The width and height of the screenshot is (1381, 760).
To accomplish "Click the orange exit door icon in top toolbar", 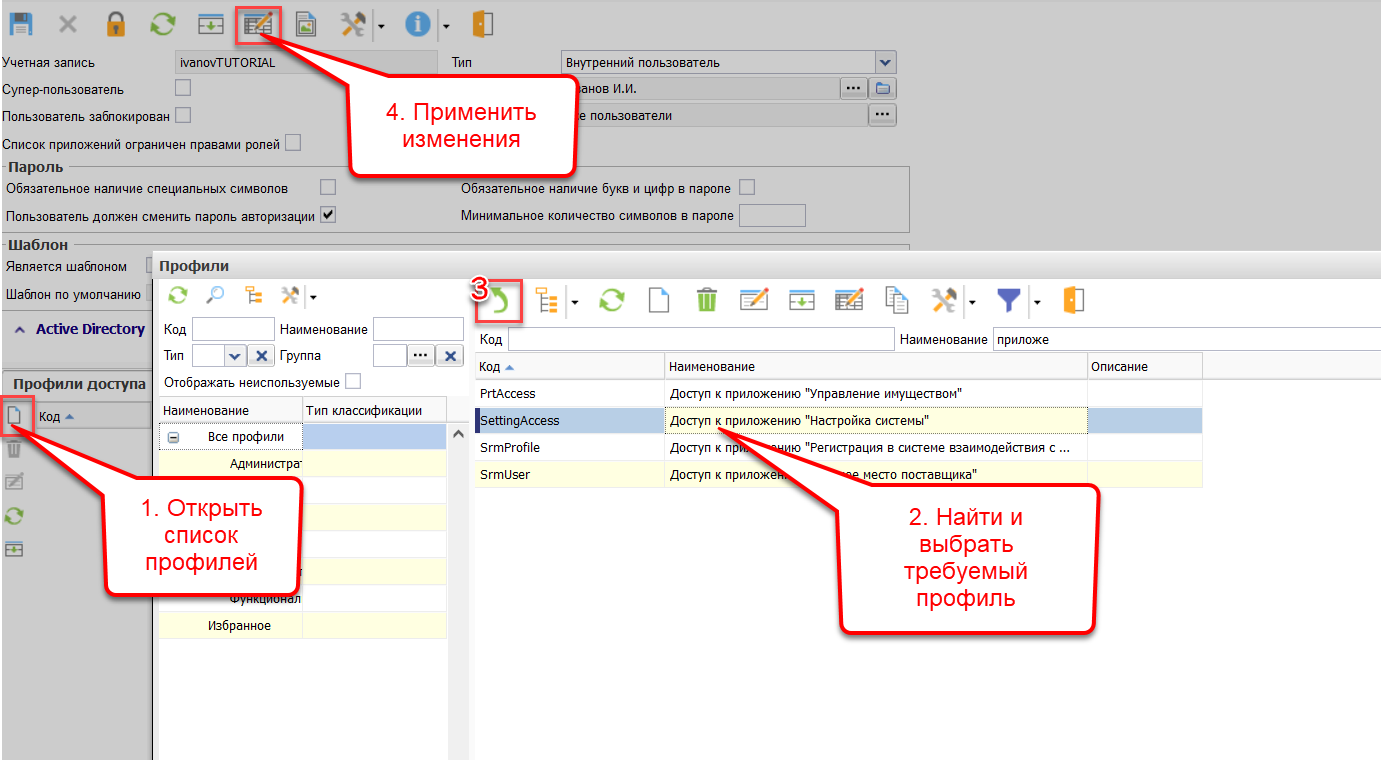I will click(x=483, y=24).
